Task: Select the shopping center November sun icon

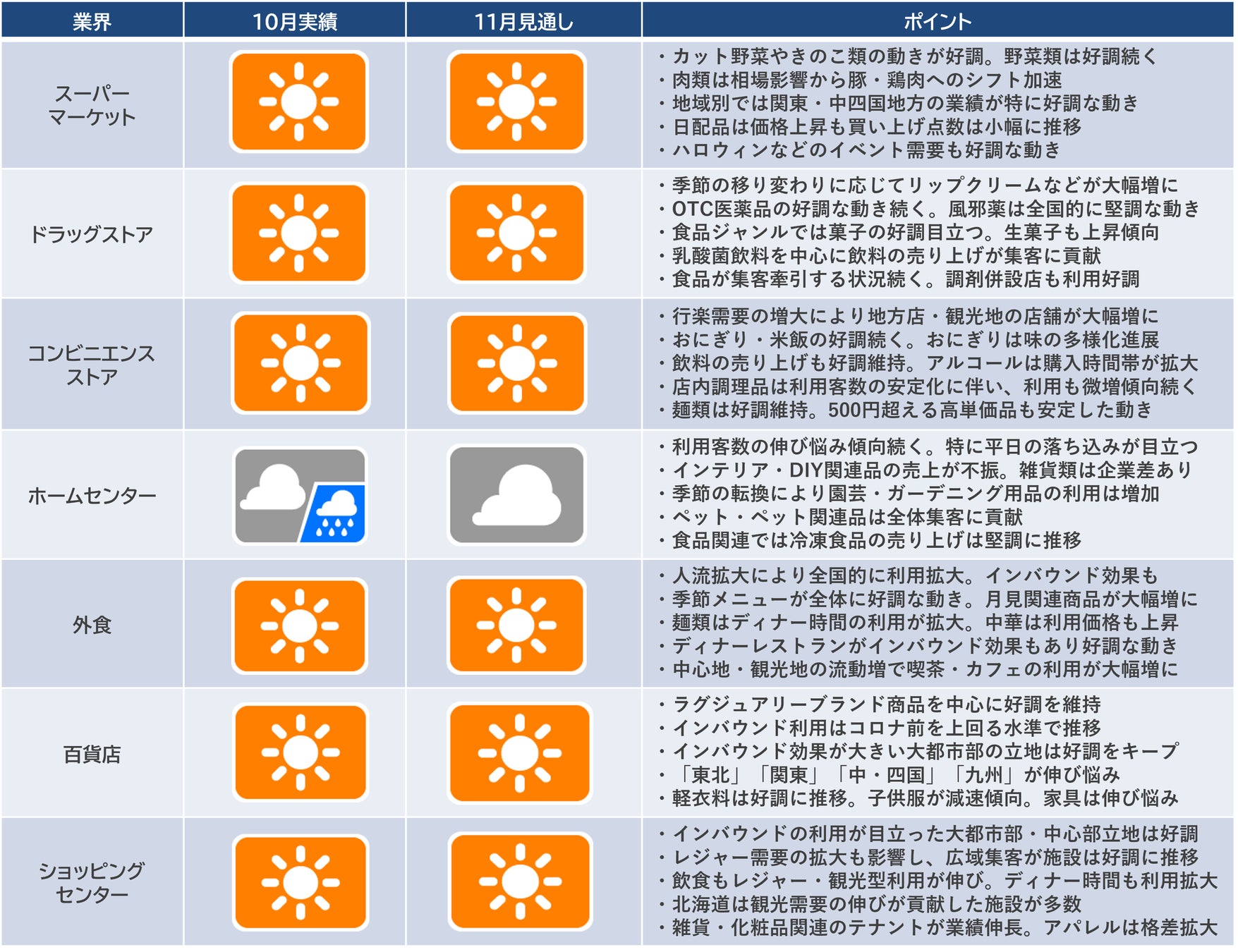Action: click(520, 882)
